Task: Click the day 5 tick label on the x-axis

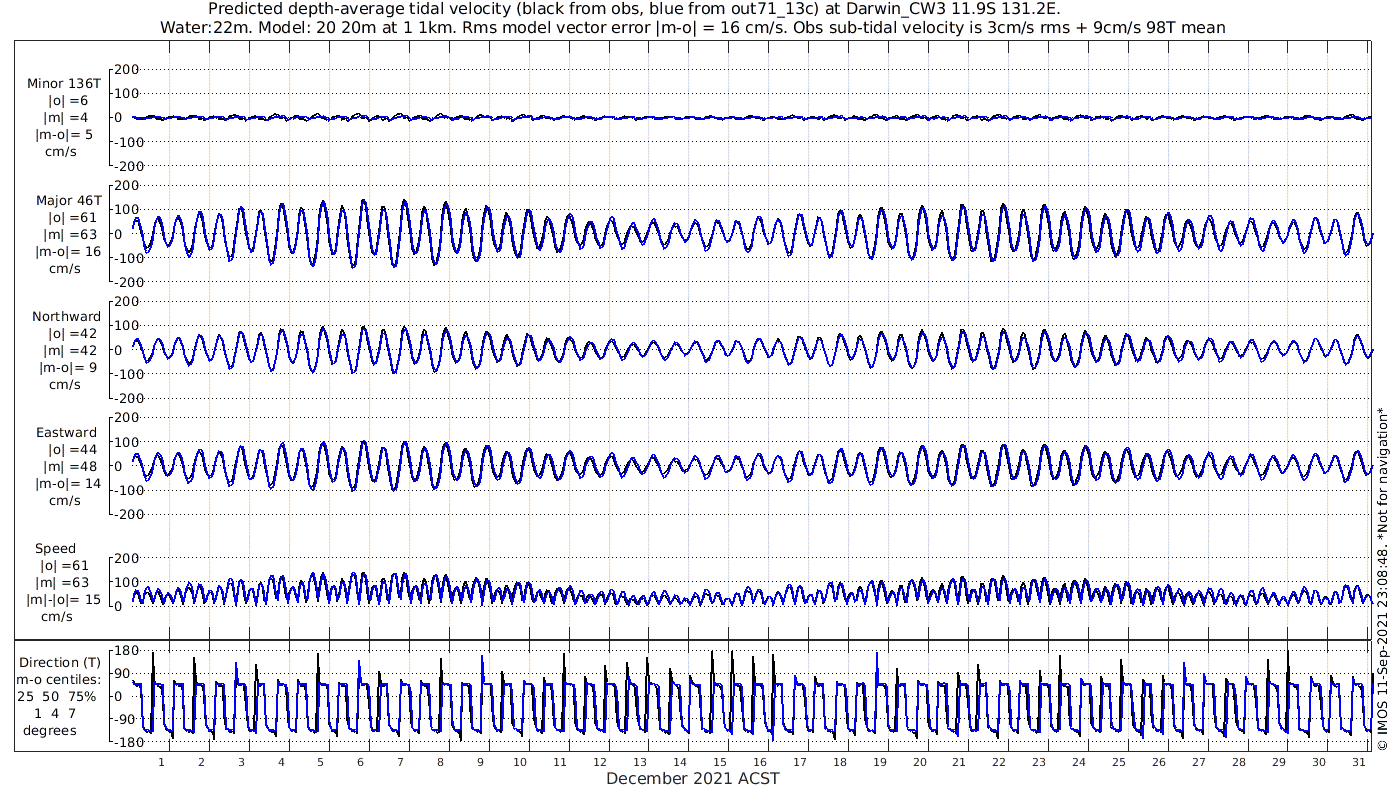Action: tap(321, 762)
